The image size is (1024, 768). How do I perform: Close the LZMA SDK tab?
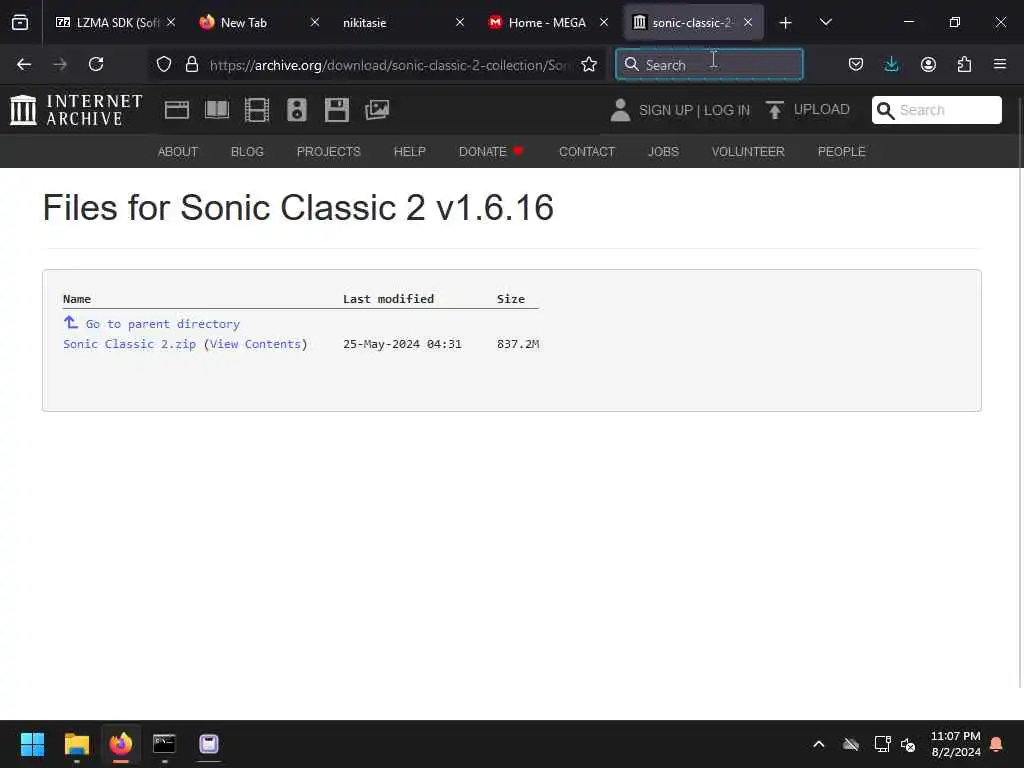point(171,22)
